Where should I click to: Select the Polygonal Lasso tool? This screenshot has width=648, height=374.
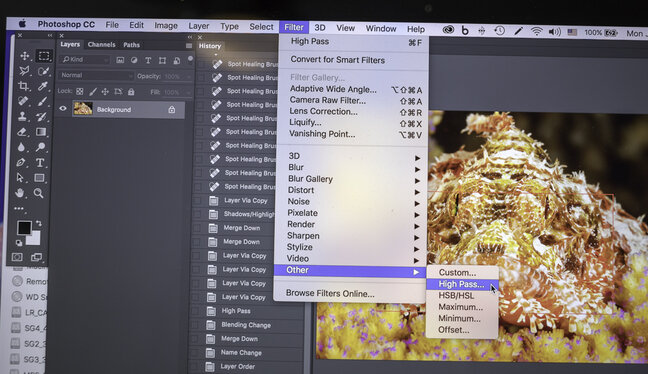click(24, 71)
